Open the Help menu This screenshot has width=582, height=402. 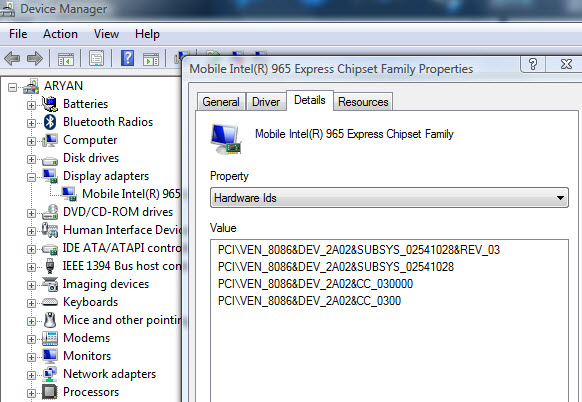coord(147,34)
